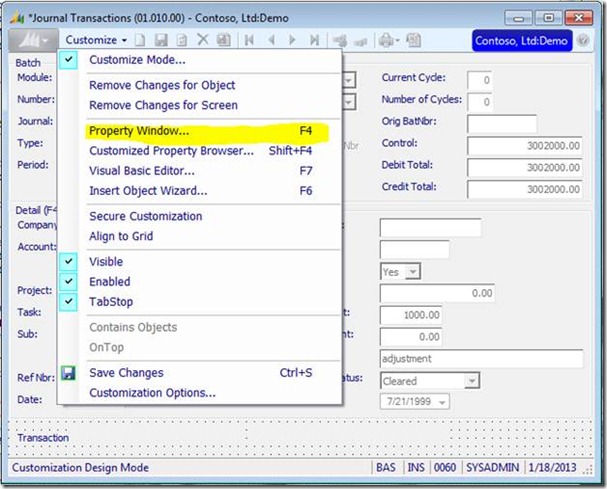Click the INS status bar indicator
Viewport: 607px width, 489px height.
416,468
